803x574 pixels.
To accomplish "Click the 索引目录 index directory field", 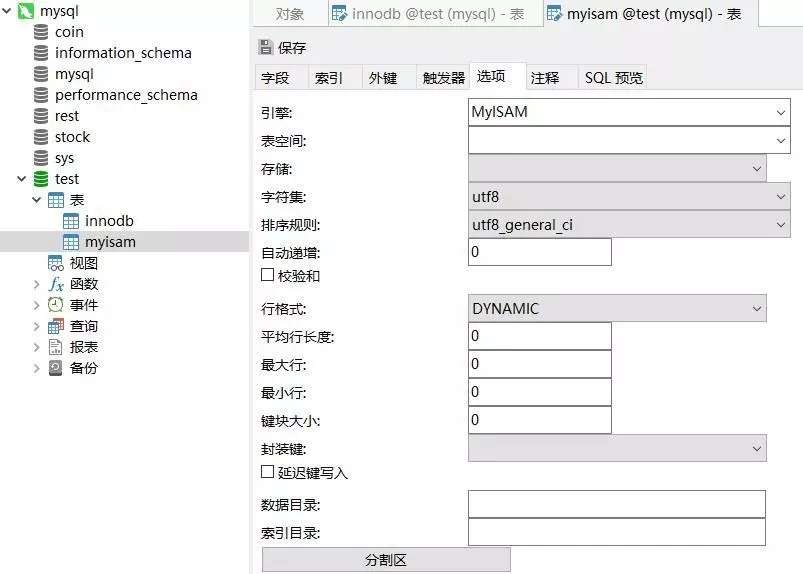I will (x=617, y=532).
